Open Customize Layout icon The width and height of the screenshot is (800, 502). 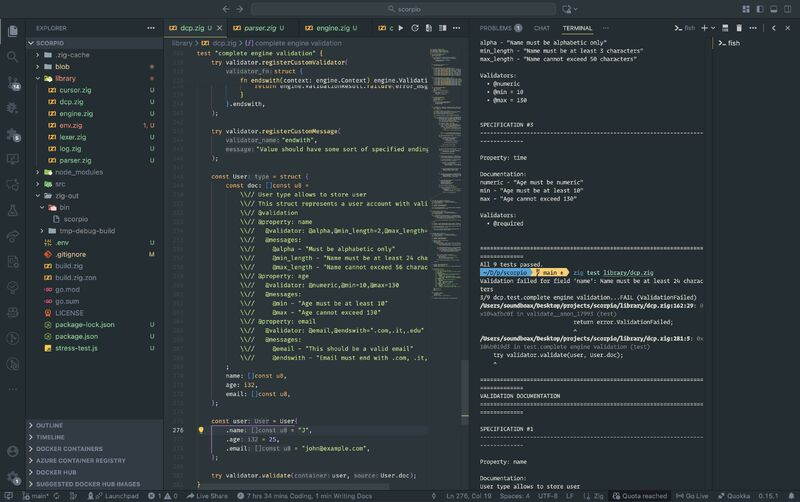pyautogui.click(x=746, y=9)
